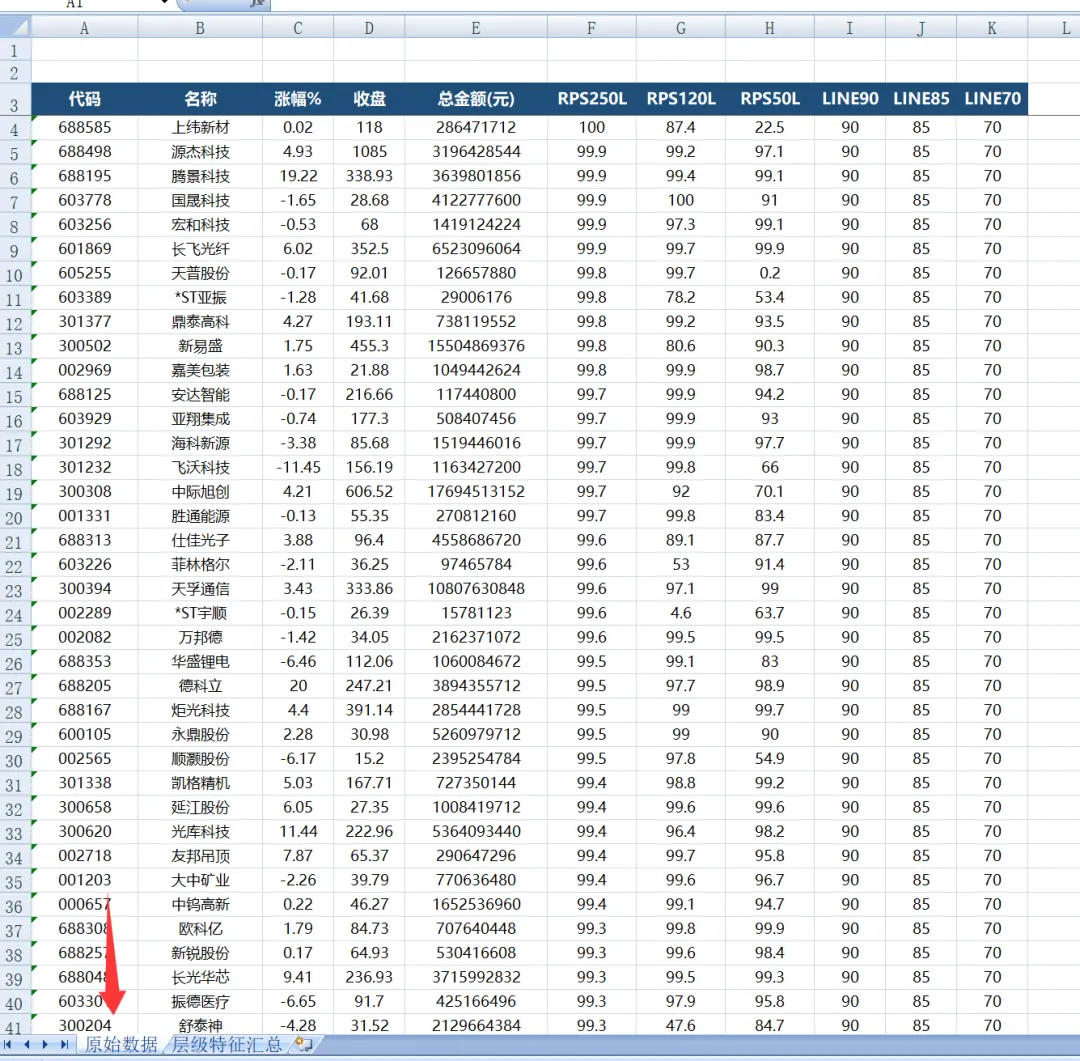This screenshot has width=1080, height=1061.
Task: Select column E header
Action: pos(475,28)
